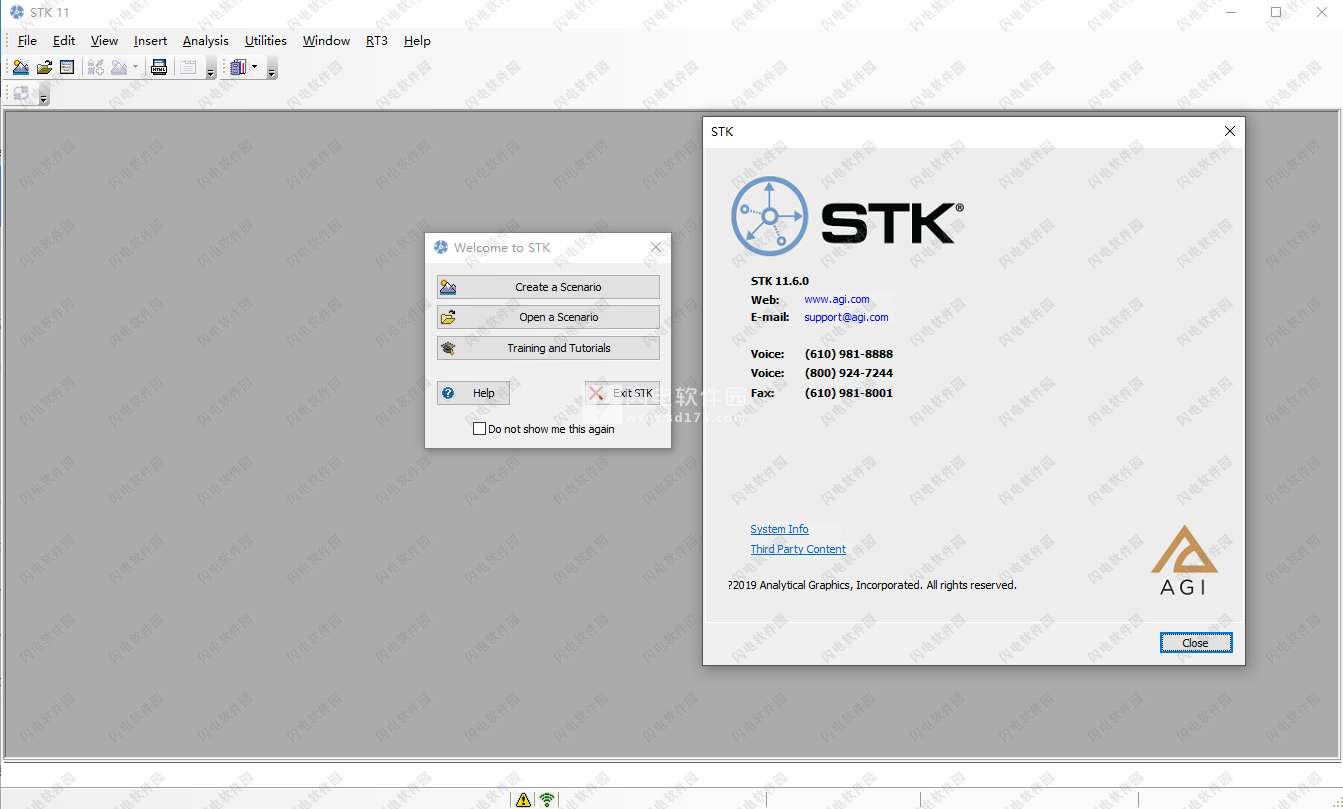The width and height of the screenshot is (1343, 809).
Task: Open www.agi.com link
Action: (837, 299)
